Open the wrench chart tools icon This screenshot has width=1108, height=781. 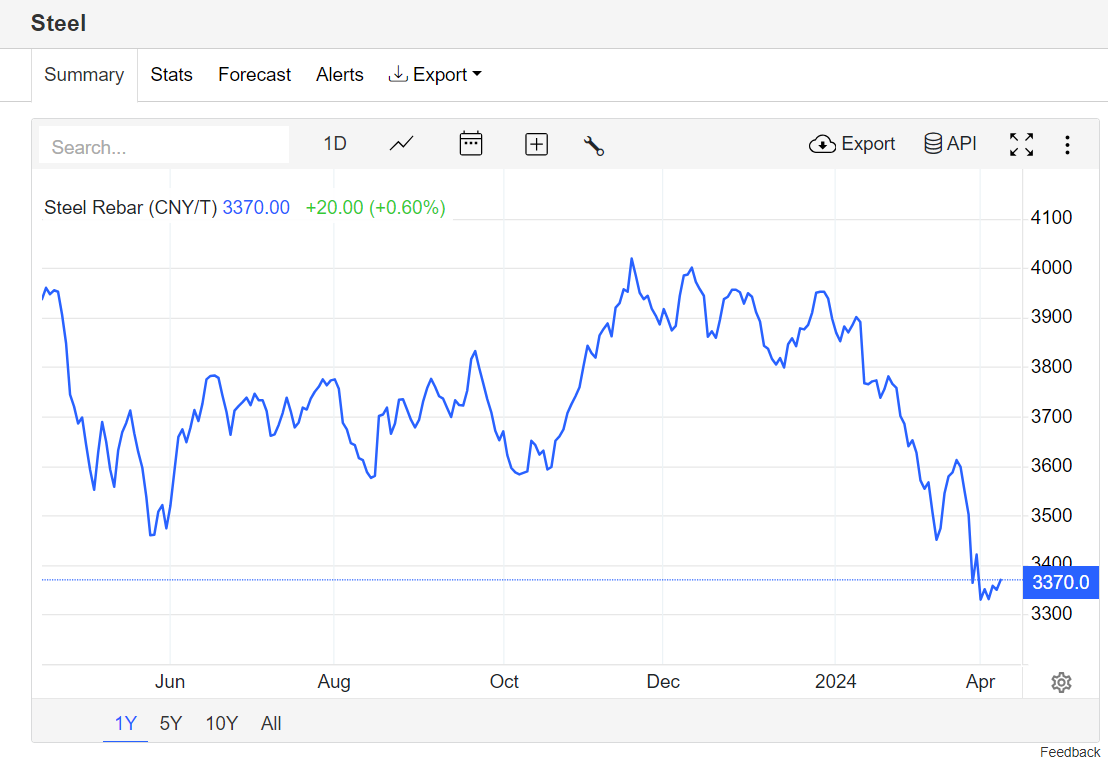594,145
